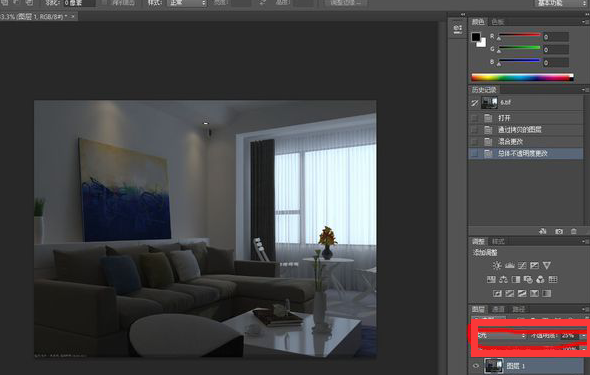Add a Vibrance adjustment (triangle icon)
This screenshot has height=375, width=590.
pyautogui.click(x=547, y=266)
